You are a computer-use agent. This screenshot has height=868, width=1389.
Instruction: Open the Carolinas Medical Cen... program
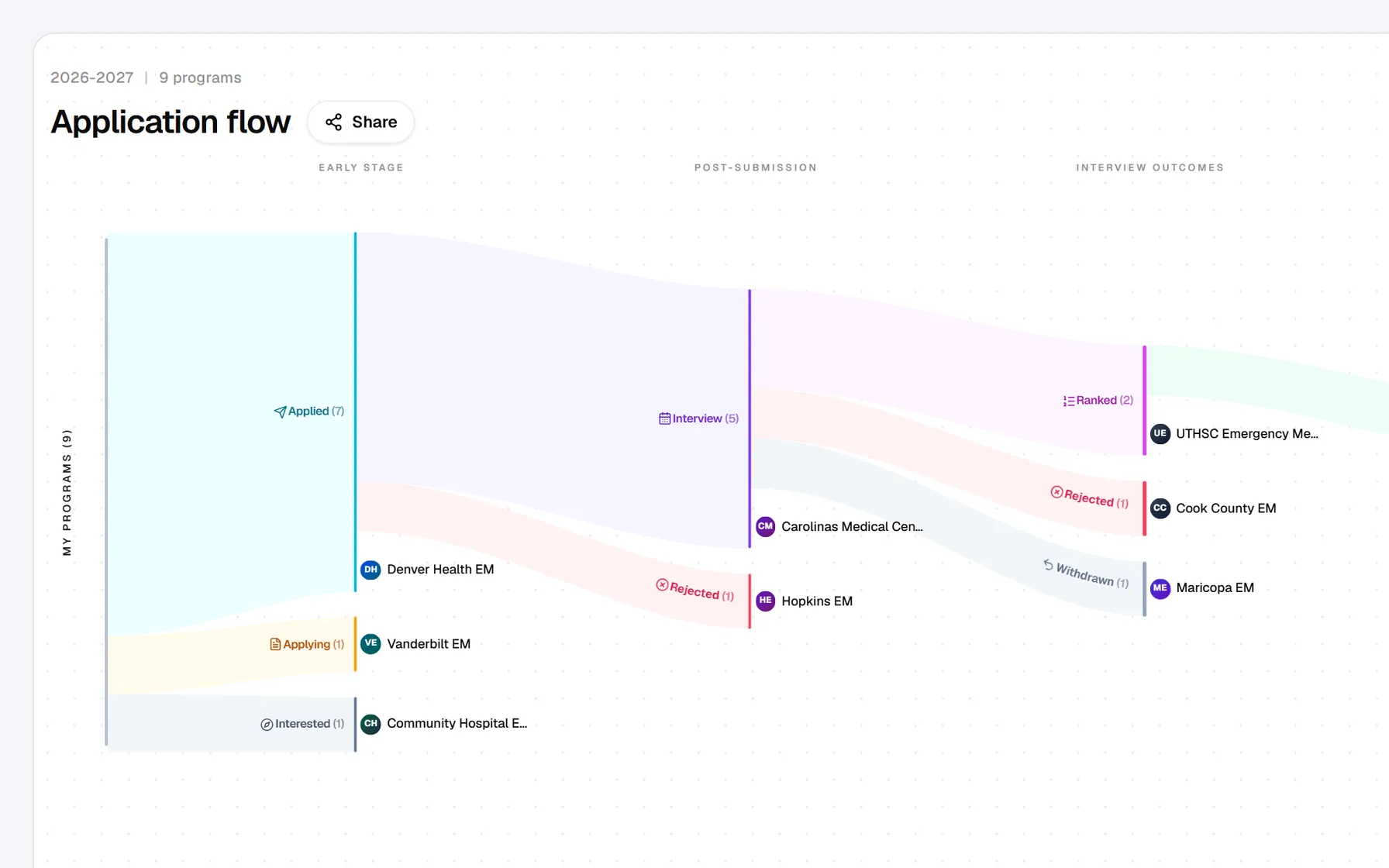pos(852,527)
